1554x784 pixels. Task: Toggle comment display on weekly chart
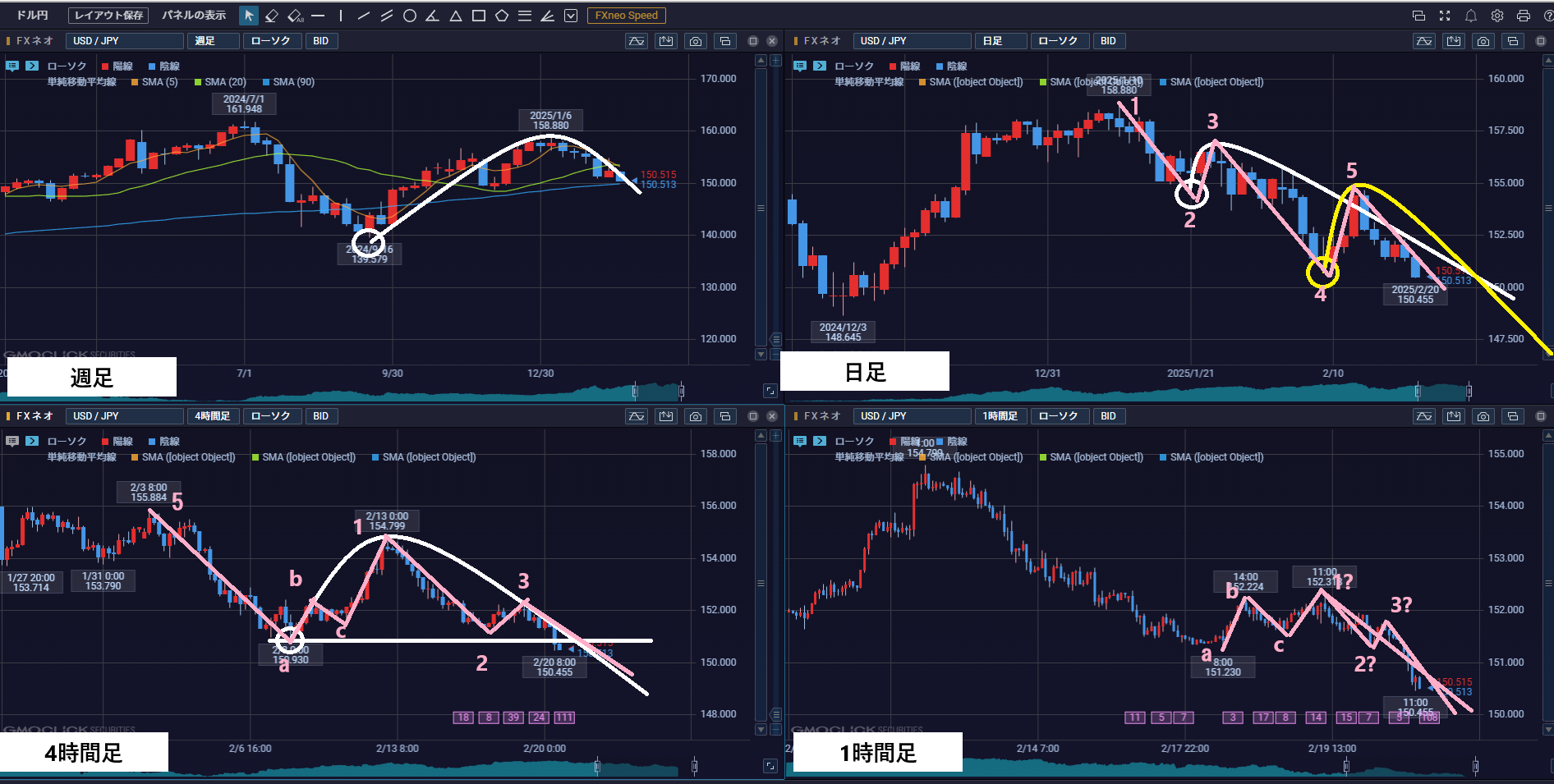click(12, 66)
